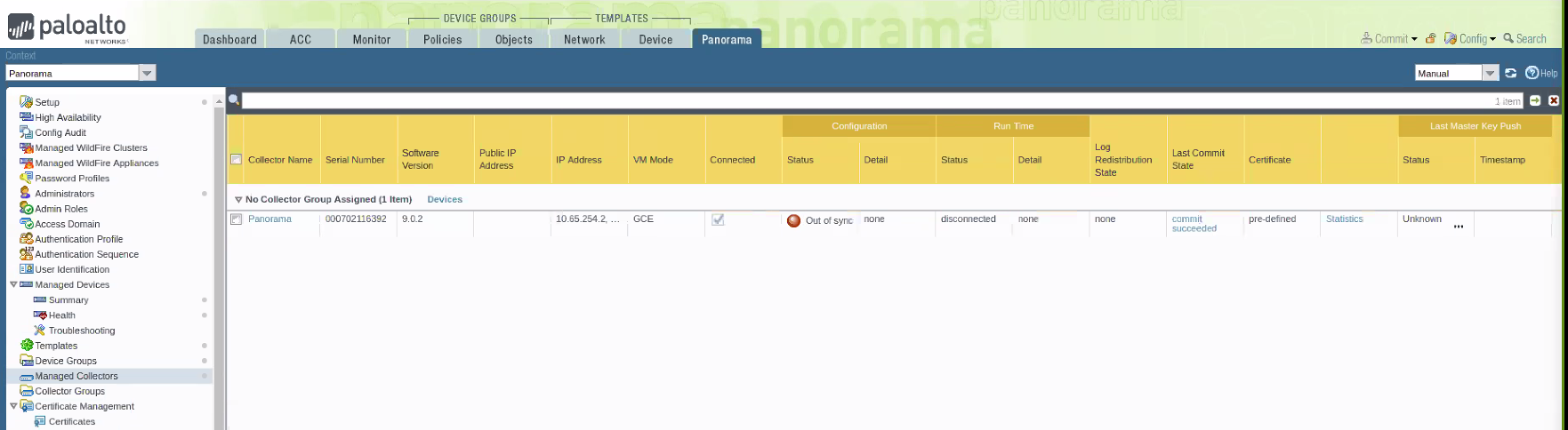Screen dimensions: 1568x430
Task: Click the Authentication Sequence icon
Action: click(27, 254)
